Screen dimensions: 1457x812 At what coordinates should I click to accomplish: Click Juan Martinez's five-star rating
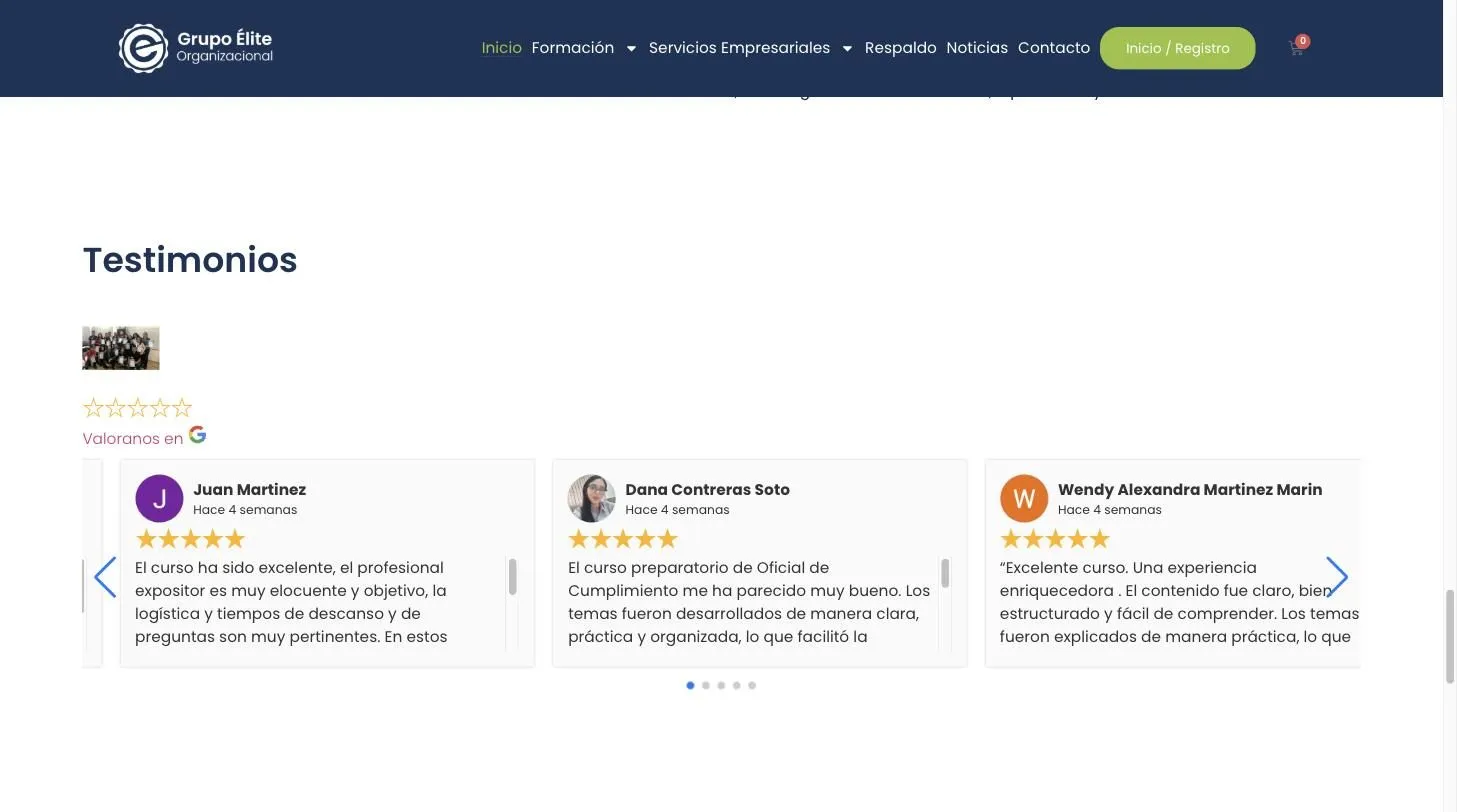tap(190, 540)
